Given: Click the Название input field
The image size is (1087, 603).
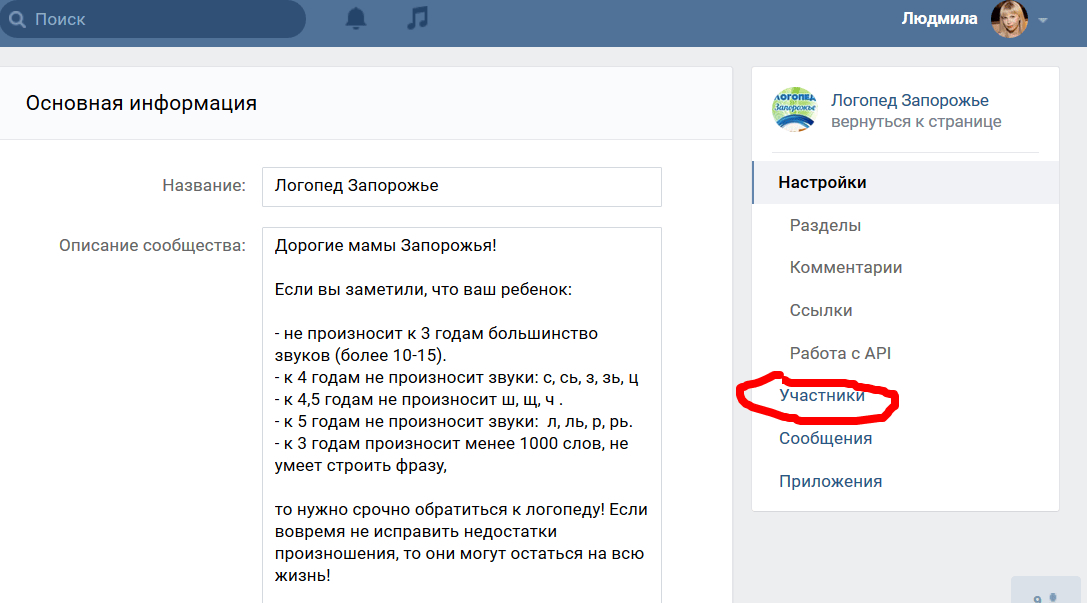Looking at the screenshot, I should pyautogui.click(x=462, y=186).
